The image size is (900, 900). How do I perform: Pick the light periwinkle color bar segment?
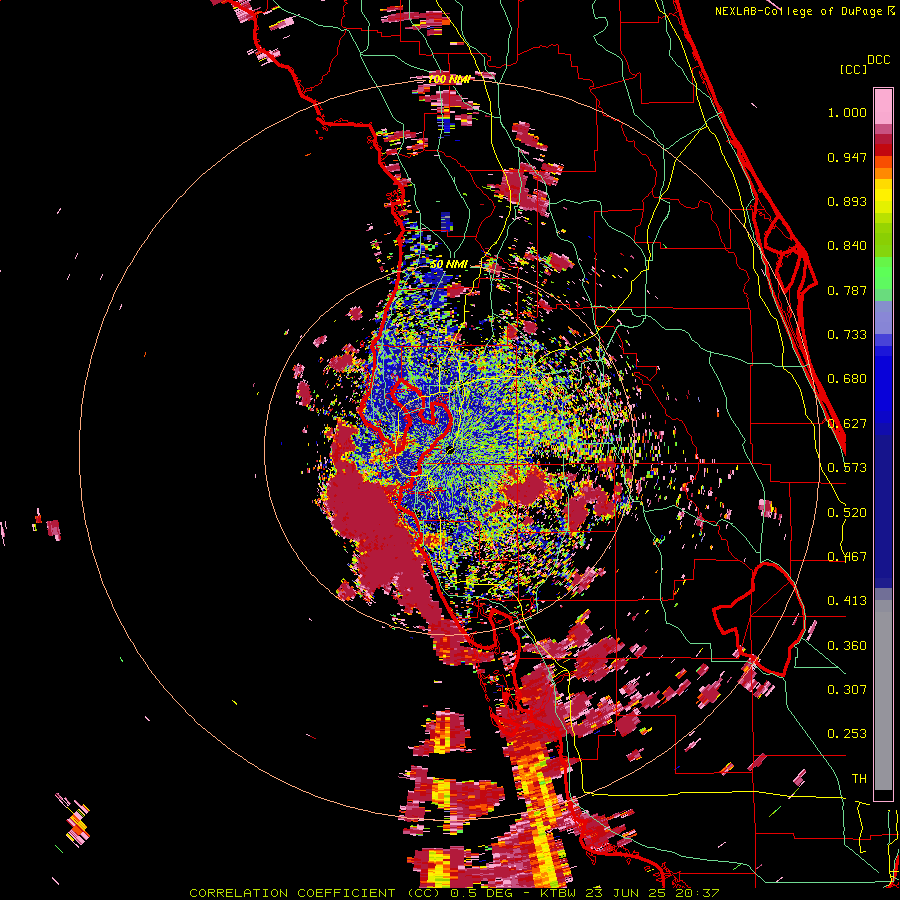click(883, 317)
